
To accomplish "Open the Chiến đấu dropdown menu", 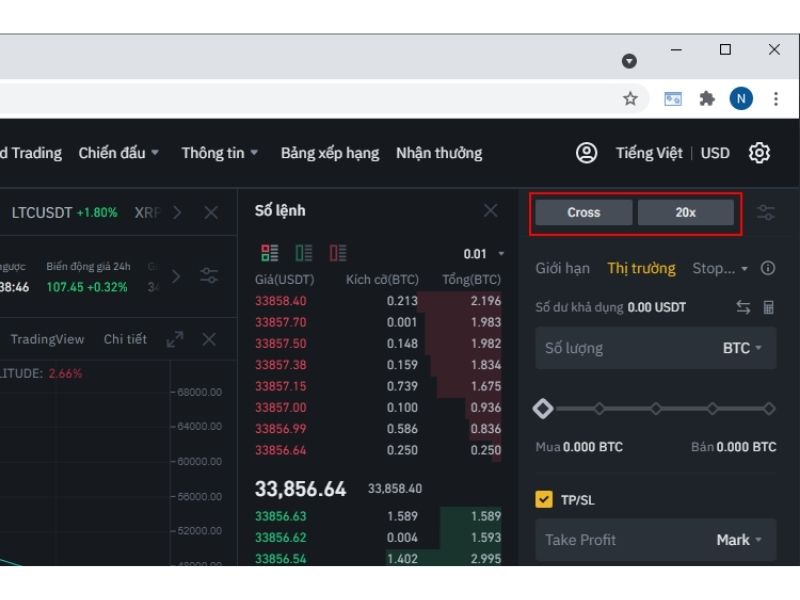I will click(118, 153).
